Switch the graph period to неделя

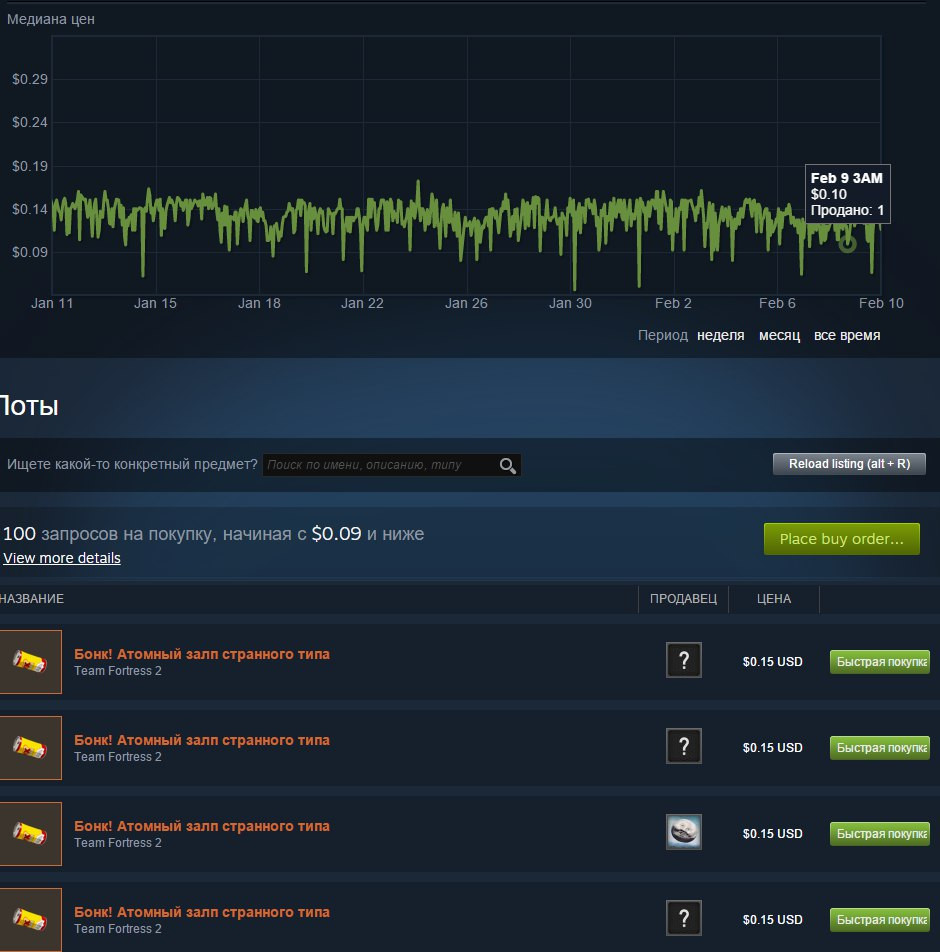click(720, 335)
